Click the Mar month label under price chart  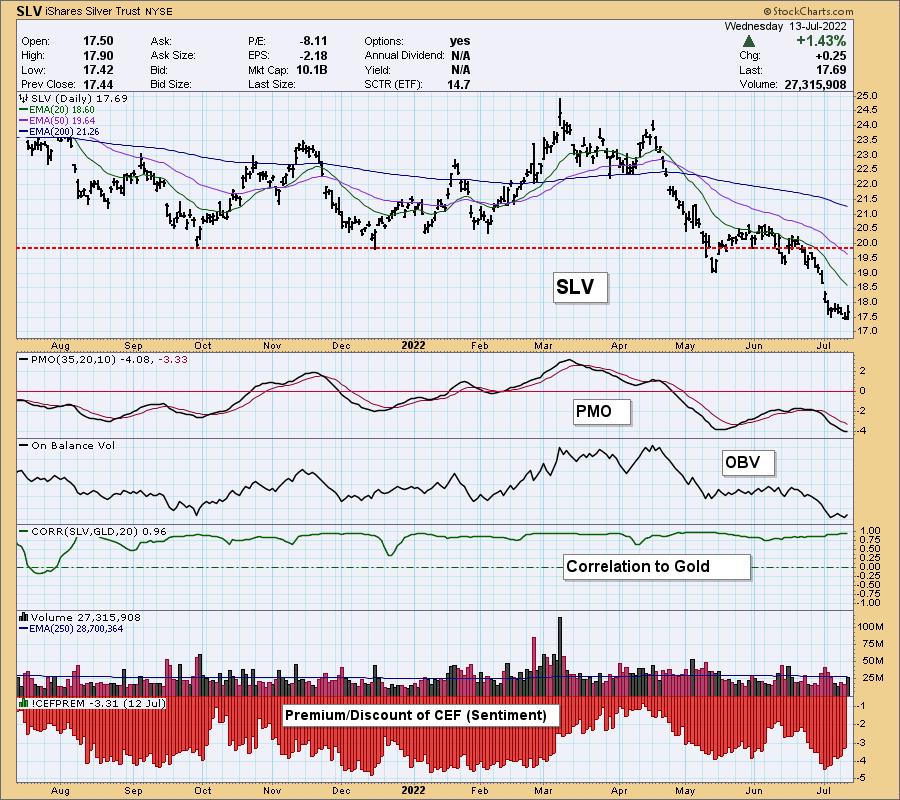543,345
